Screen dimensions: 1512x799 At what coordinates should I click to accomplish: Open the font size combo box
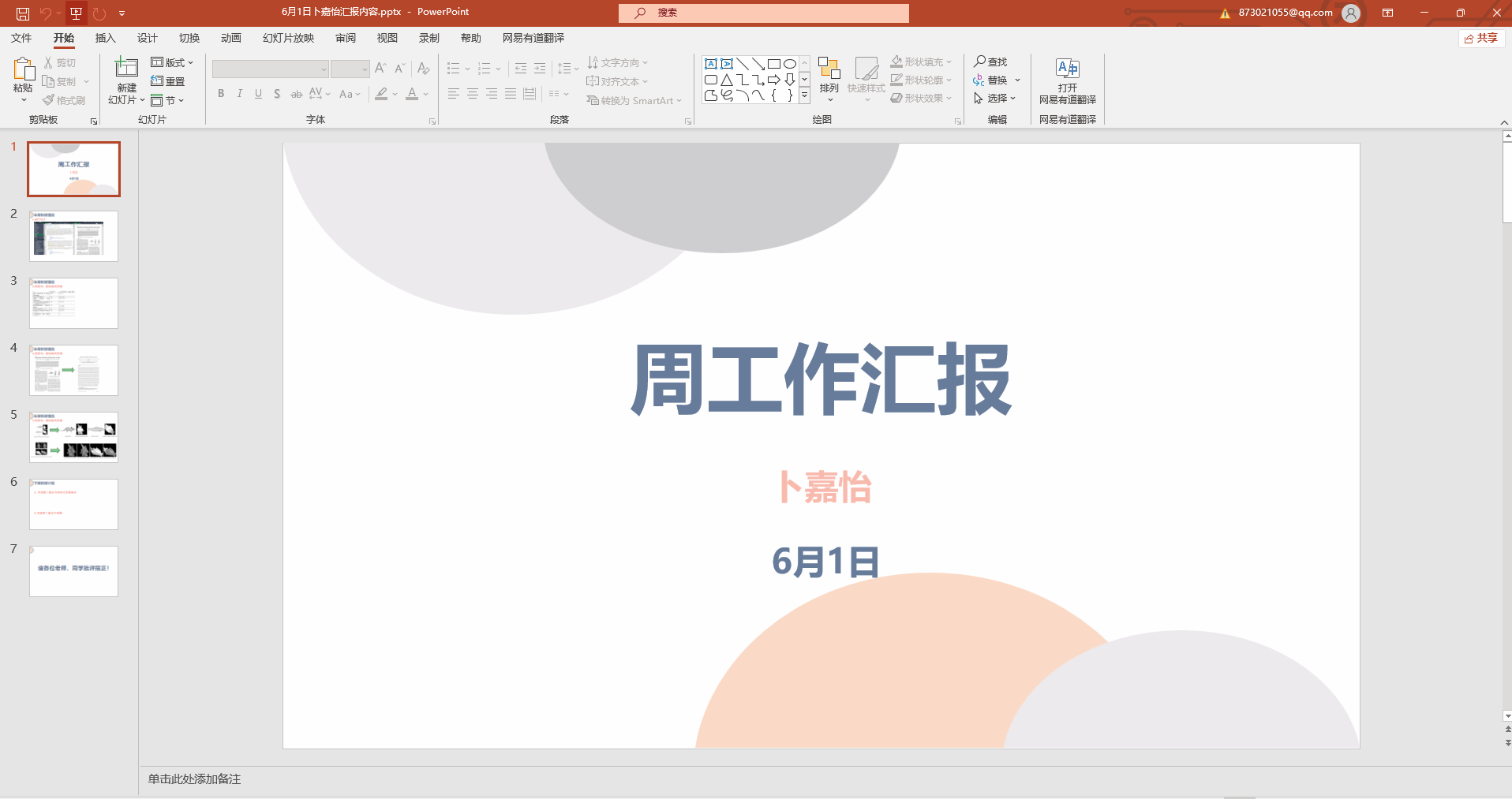click(x=350, y=69)
